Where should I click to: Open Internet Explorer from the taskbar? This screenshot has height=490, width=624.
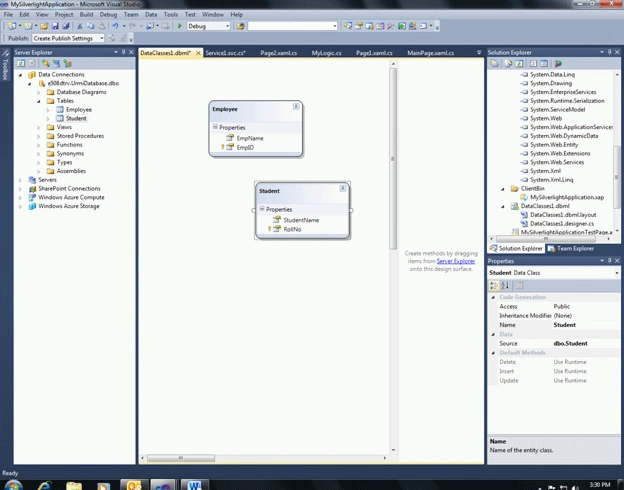pyautogui.click(x=44, y=485)
